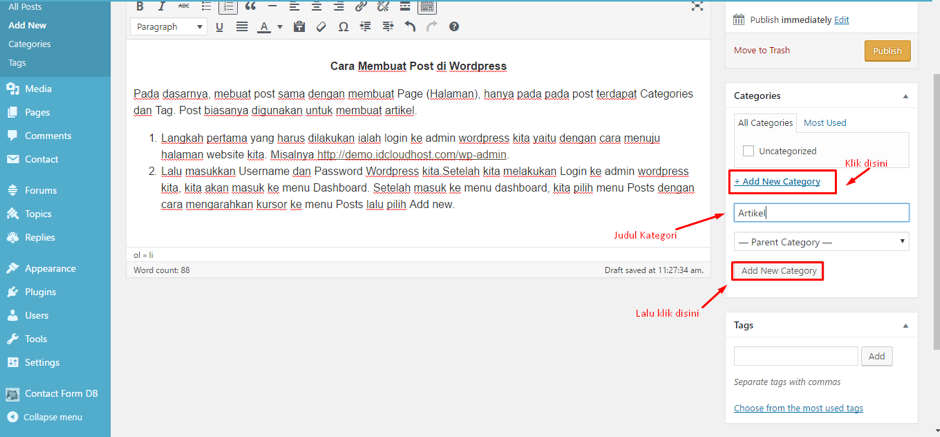Redo the last undone edit
The height and width of the screenshot is (437, 940).
(x=432, y=27)
